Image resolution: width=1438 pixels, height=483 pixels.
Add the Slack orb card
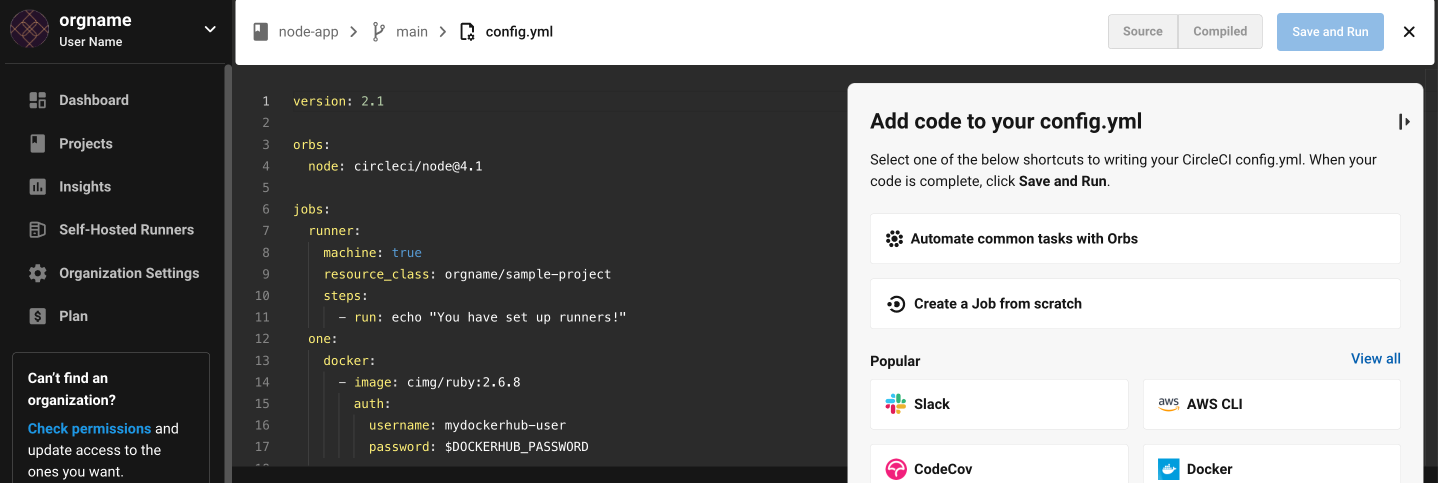pyautogui.click(x=999, y=404)
